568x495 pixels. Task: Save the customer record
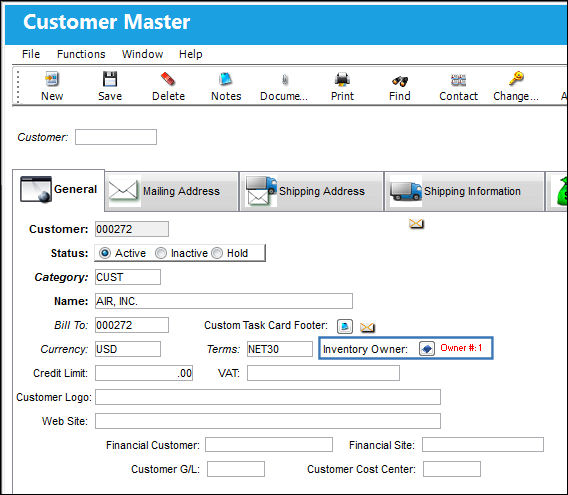point(110,79)
